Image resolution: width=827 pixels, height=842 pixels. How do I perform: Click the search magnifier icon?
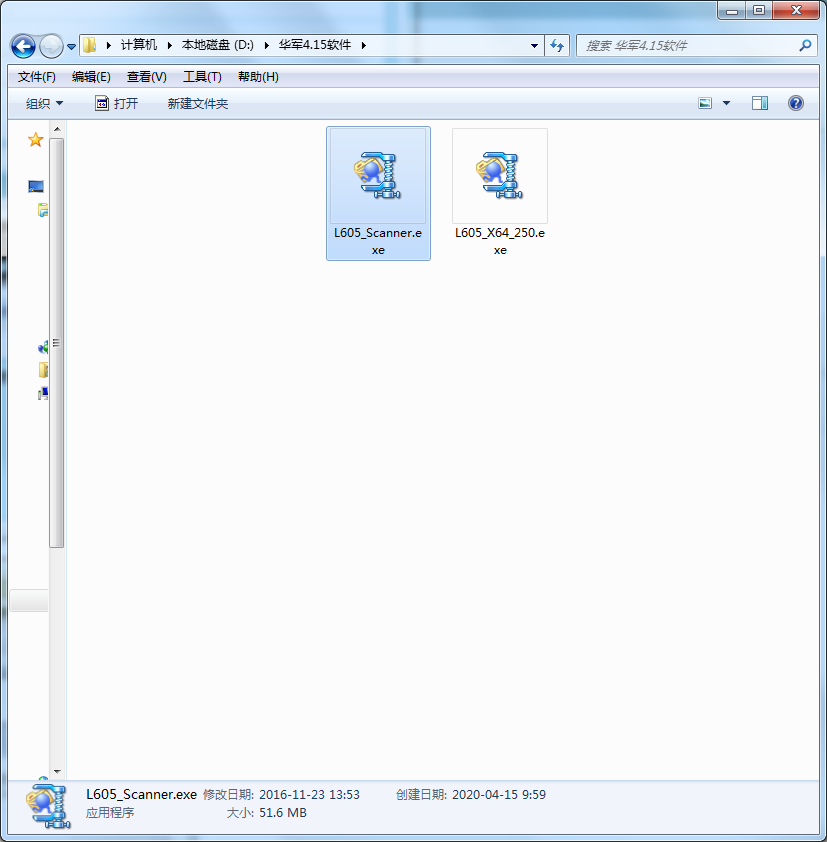[804, 46]
